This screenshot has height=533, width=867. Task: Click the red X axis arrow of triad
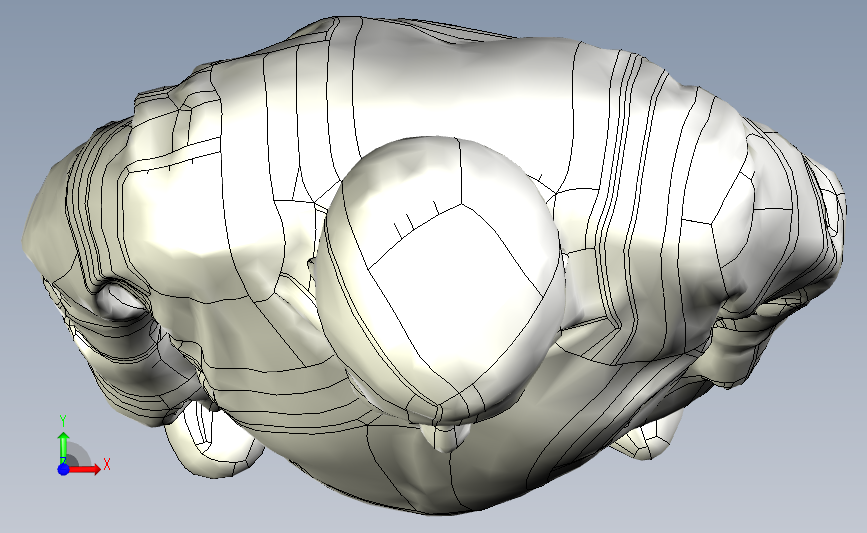[85, 469]
